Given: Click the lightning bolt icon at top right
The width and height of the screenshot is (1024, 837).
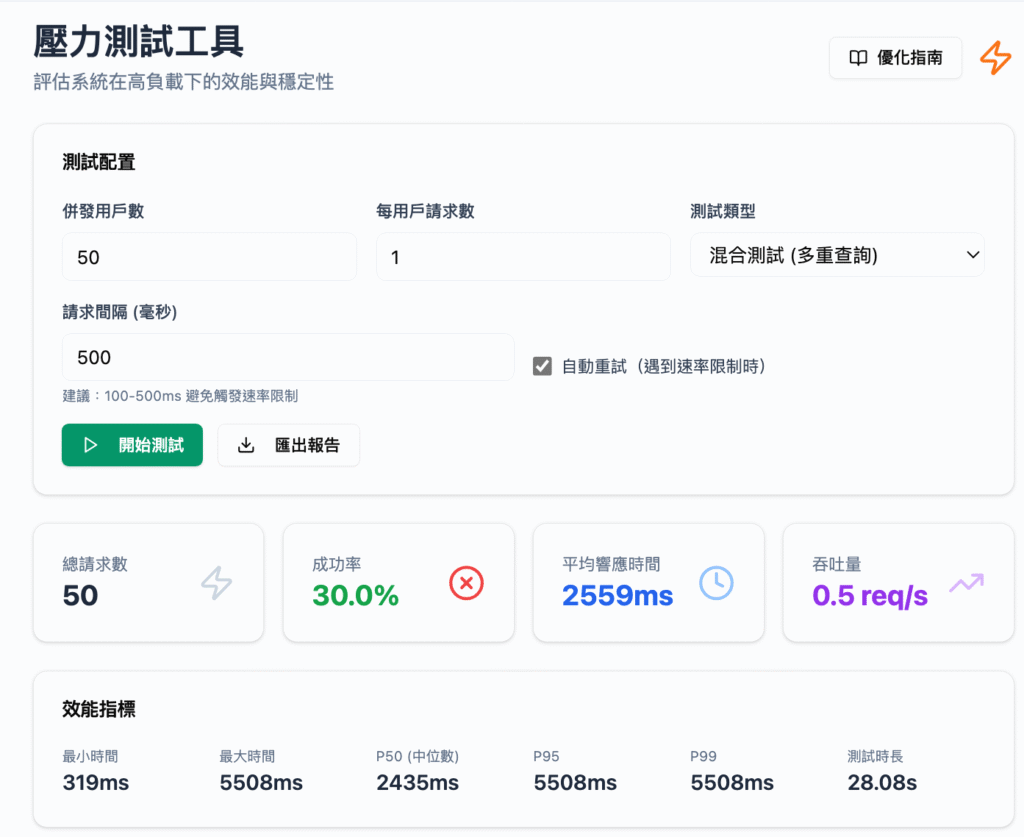Looking at the screenshot, I should tap(995, 58).
